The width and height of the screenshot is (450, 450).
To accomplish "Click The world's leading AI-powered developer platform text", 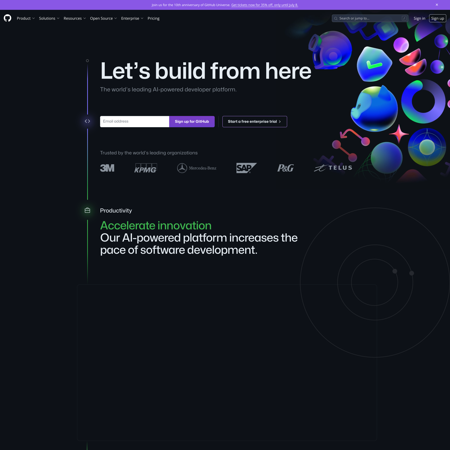I will 168,90.
